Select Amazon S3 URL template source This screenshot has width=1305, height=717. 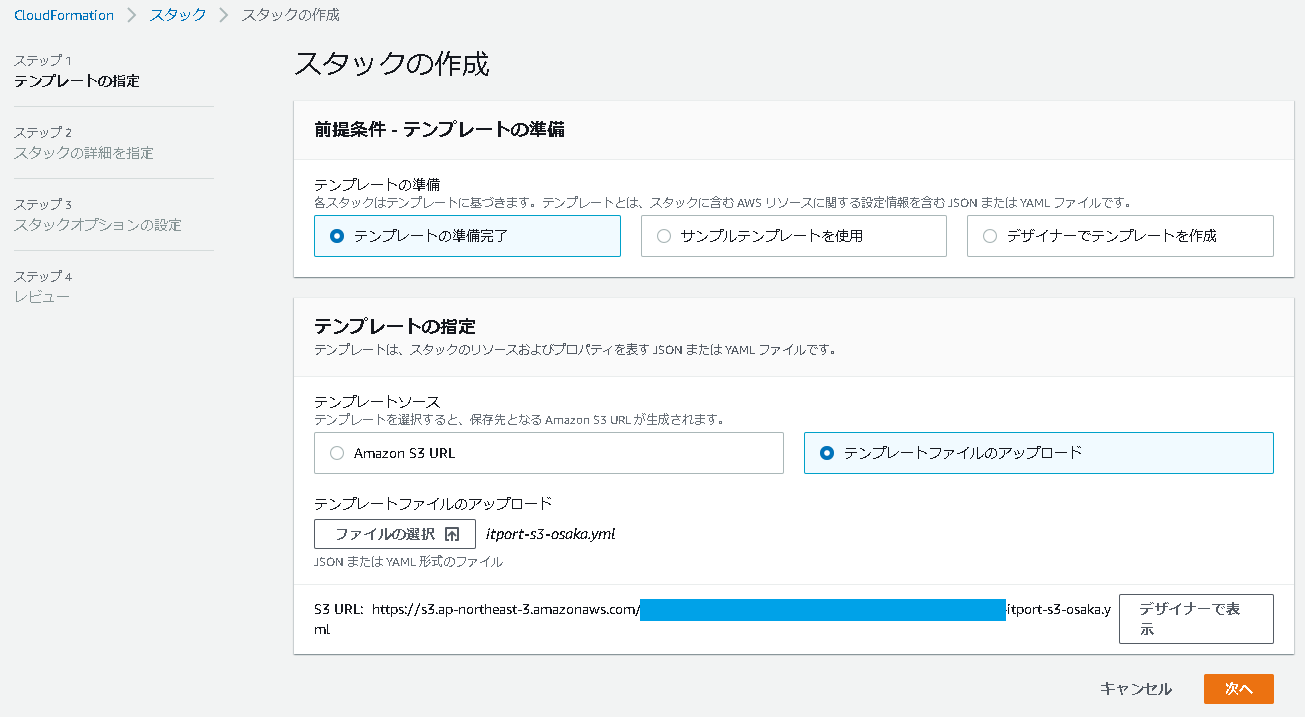coord(548,453)
